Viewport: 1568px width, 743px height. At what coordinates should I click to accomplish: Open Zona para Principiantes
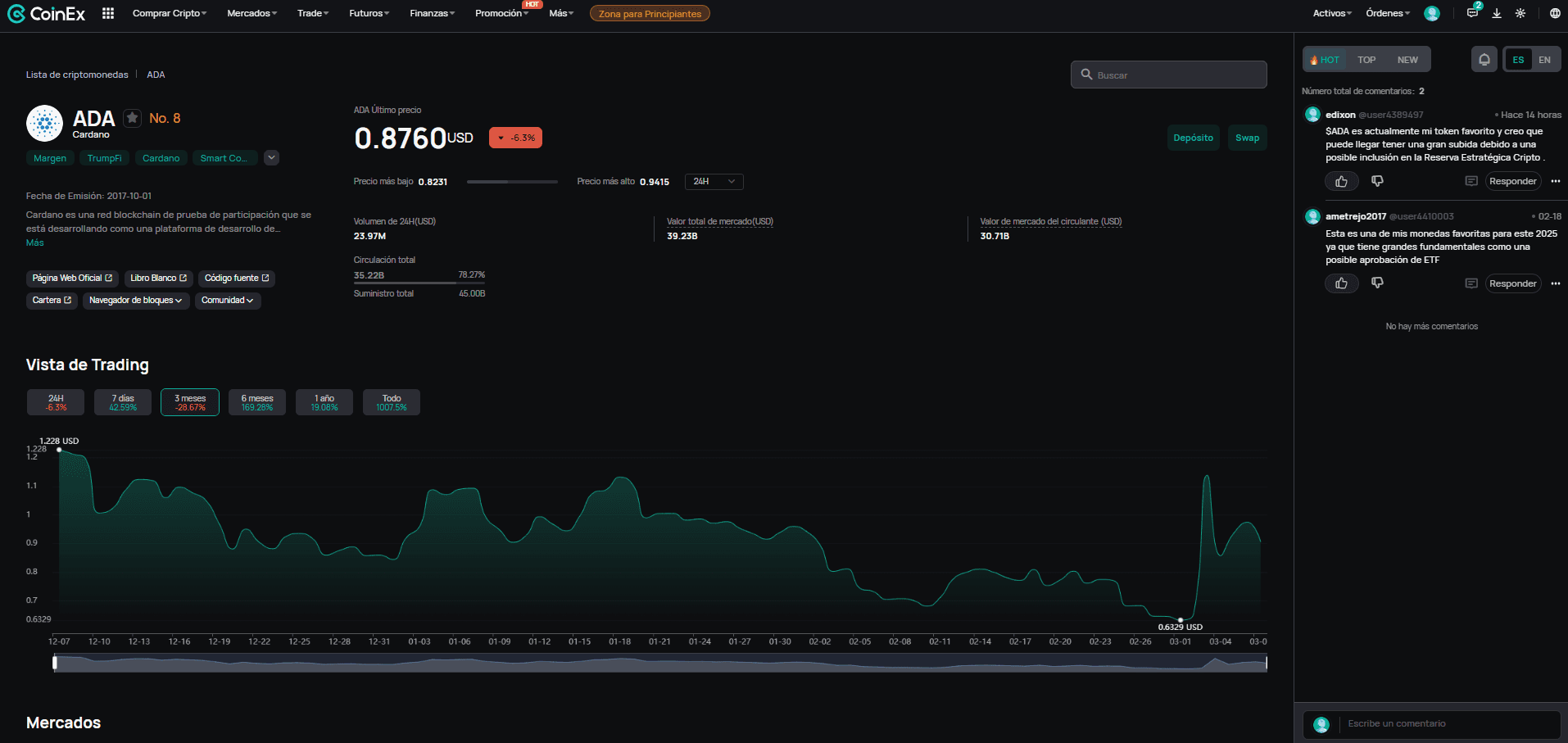point(650,14)
